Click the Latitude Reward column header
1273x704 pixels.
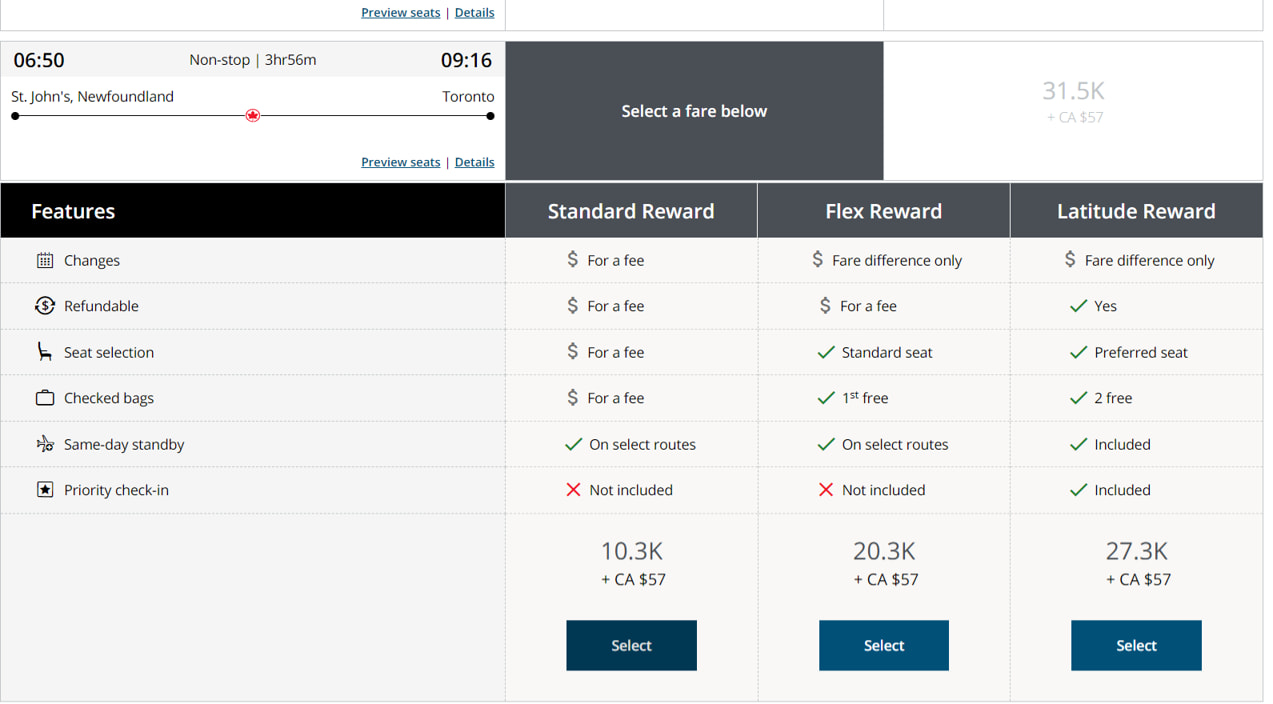click(x=1136, y=210)
